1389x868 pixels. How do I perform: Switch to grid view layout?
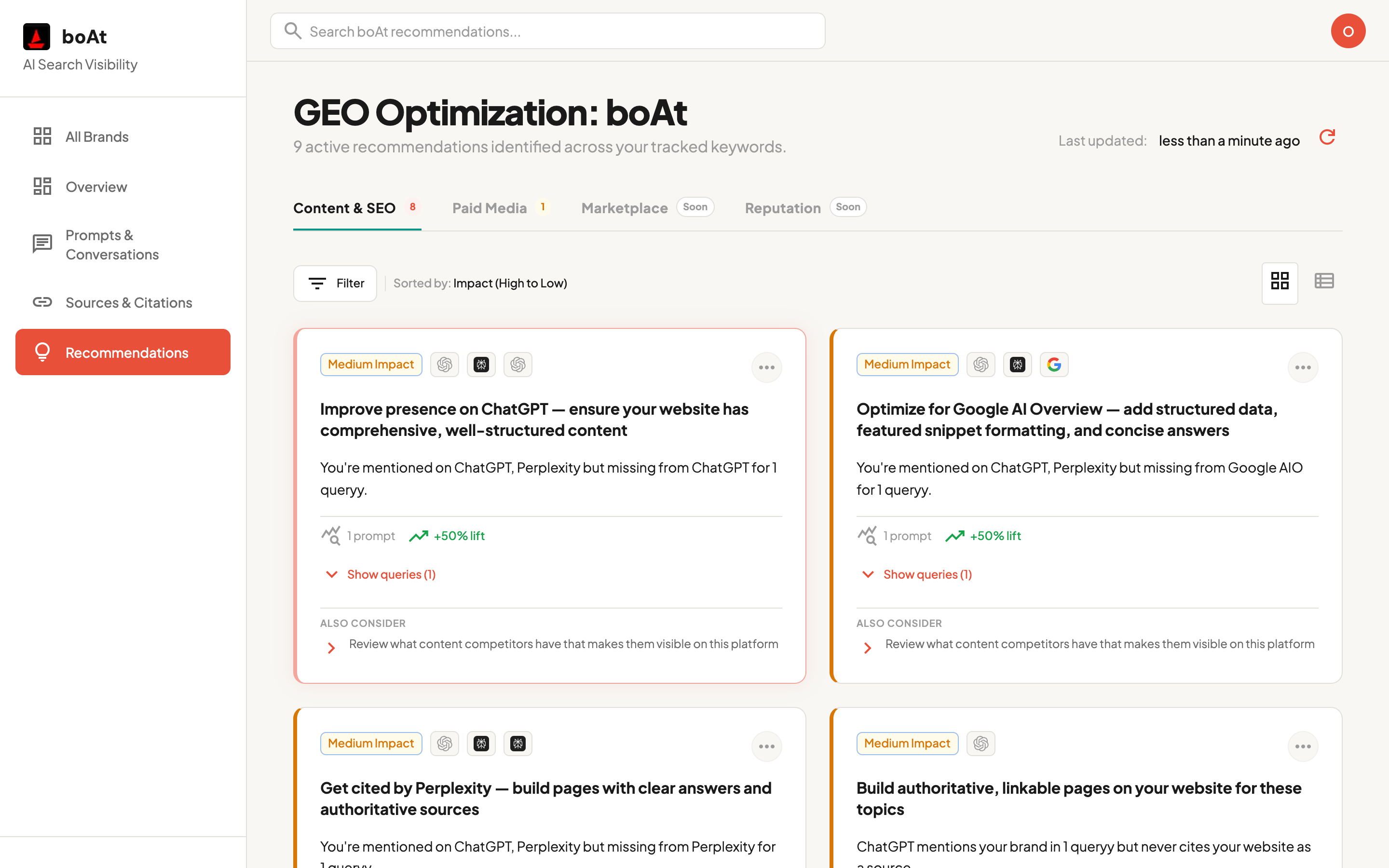(1280, 282)
